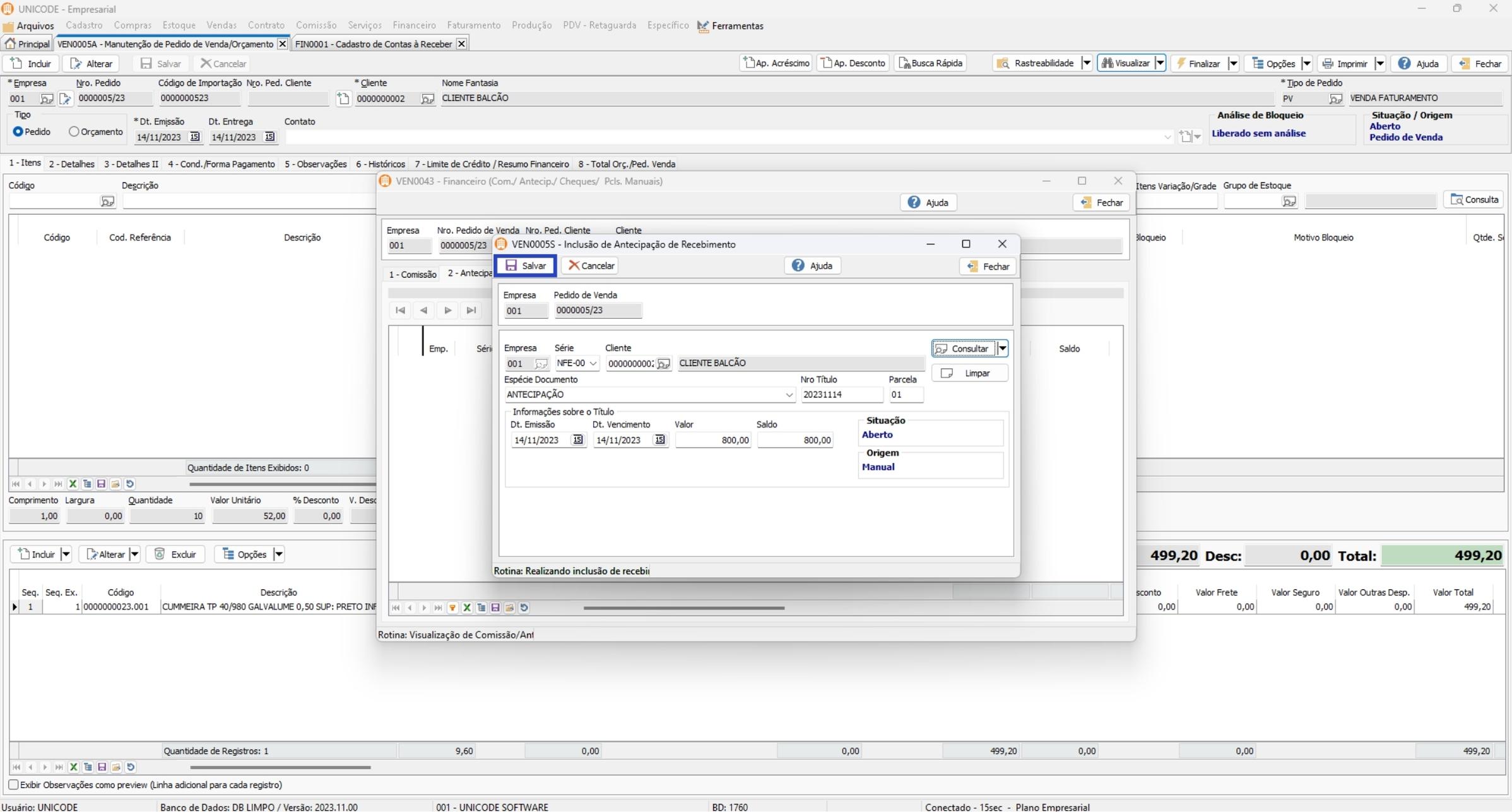
Task: Click Salvar in the antecipação dialog
Action: point(525,266)
